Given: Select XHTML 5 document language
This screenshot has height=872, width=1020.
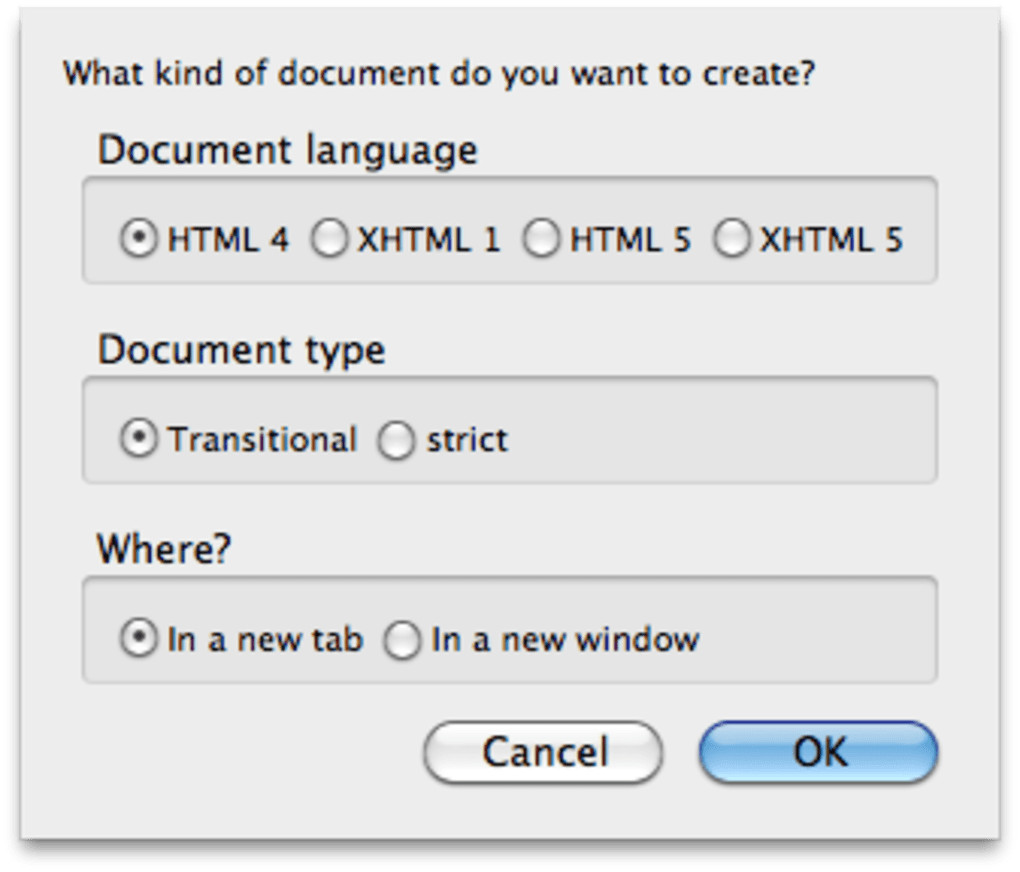Looking at the screenshot, I should (x=732, y=240).
